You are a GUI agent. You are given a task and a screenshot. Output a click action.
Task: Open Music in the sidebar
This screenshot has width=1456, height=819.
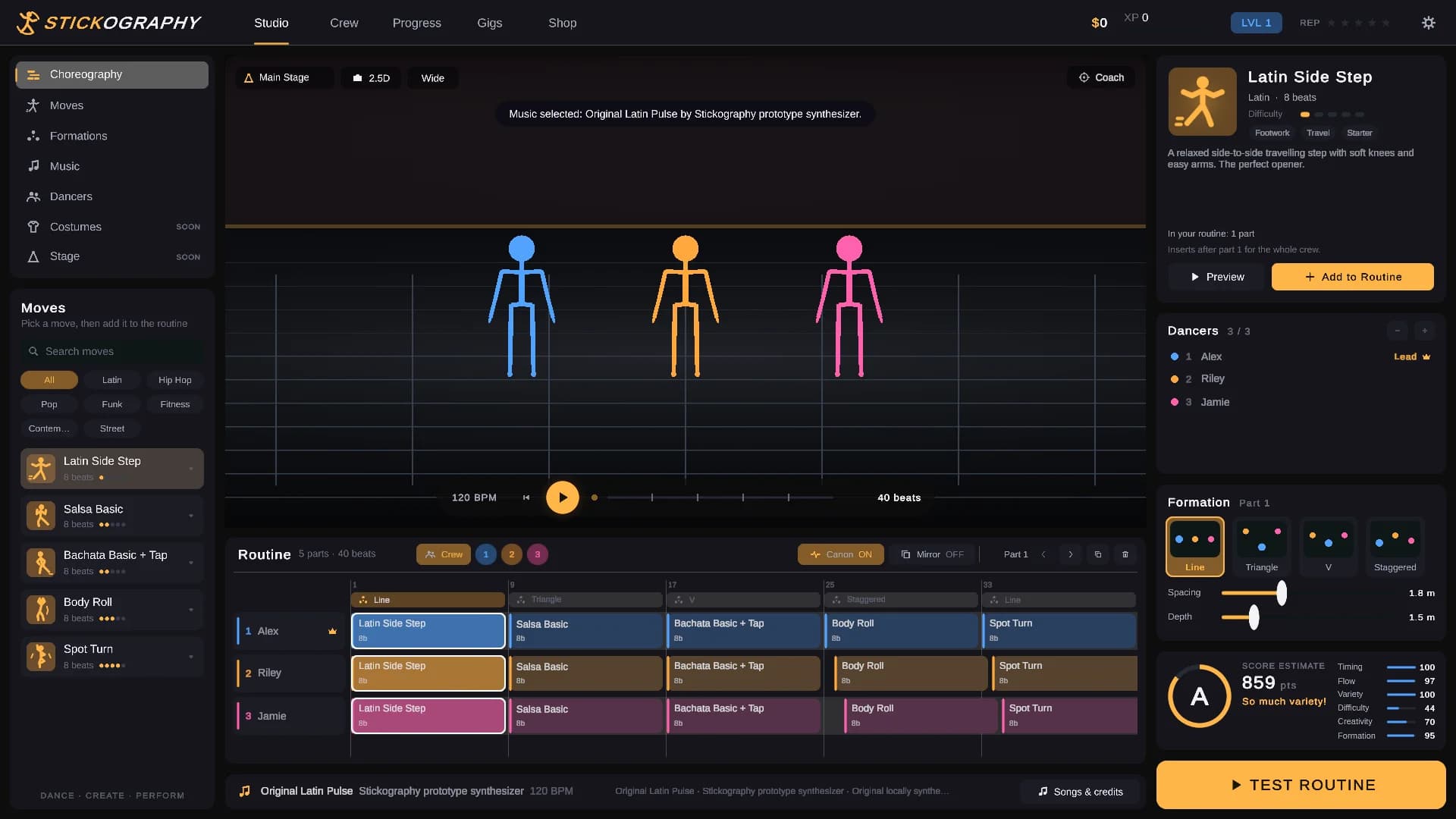tap(112, 166)
